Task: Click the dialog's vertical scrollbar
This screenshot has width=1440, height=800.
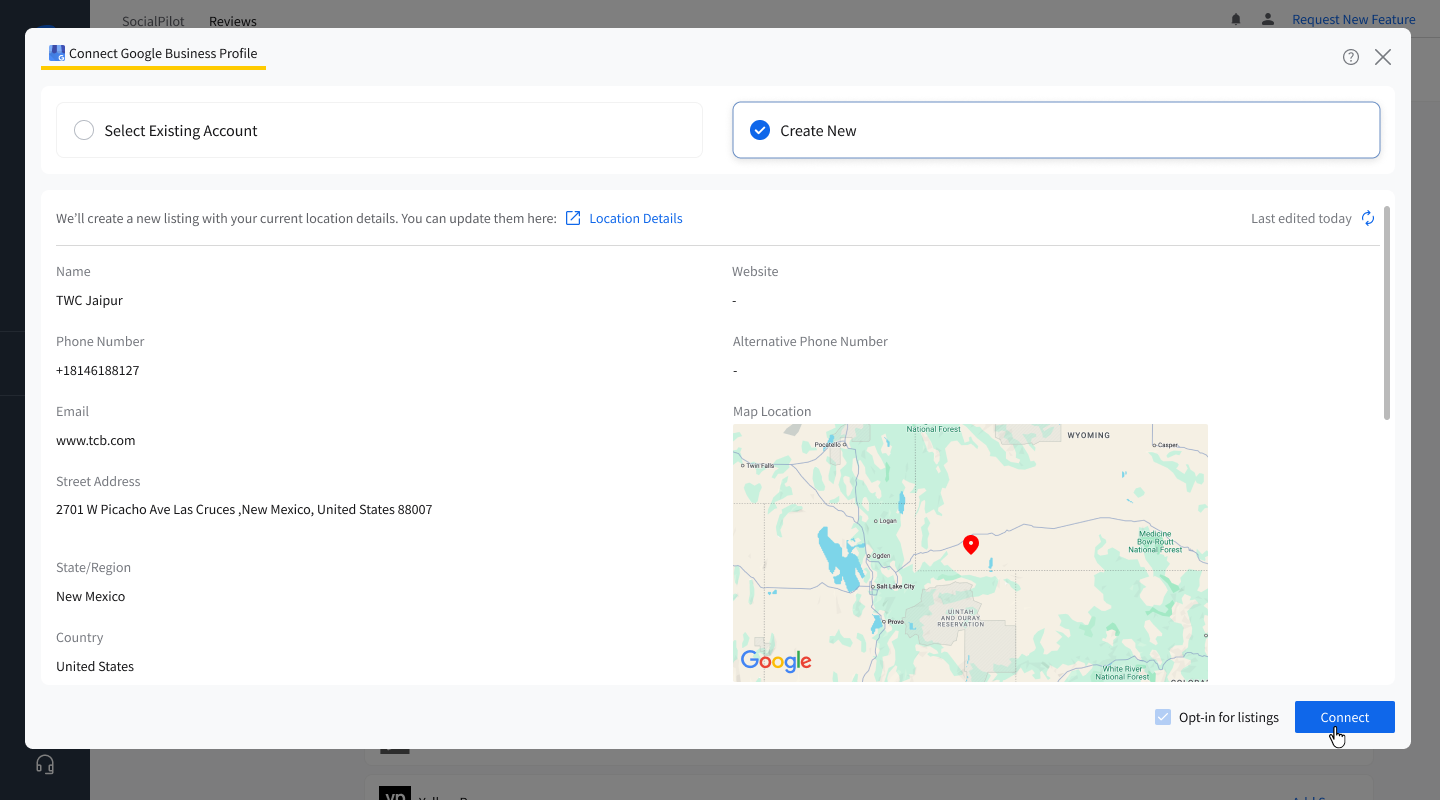Action: pos(1387,313)
